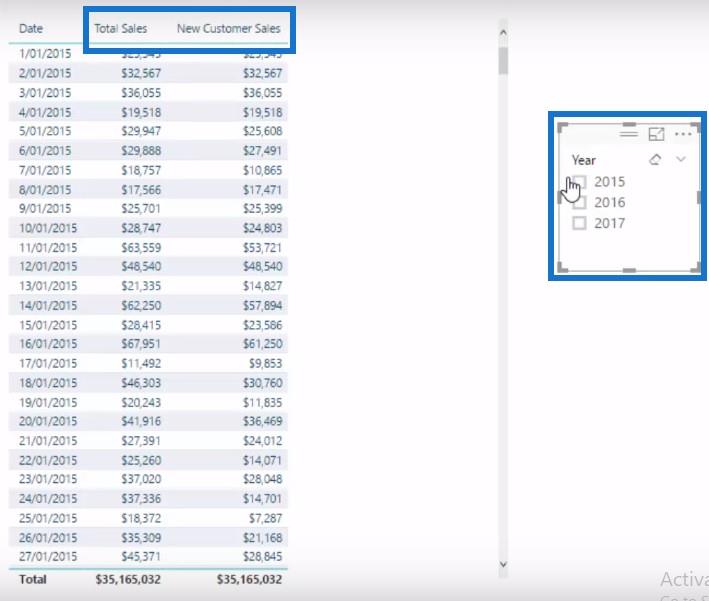Screen dimensions: 709x601
Task: Select the 2/01/2015 date cell
Action: tap(45, 73)
